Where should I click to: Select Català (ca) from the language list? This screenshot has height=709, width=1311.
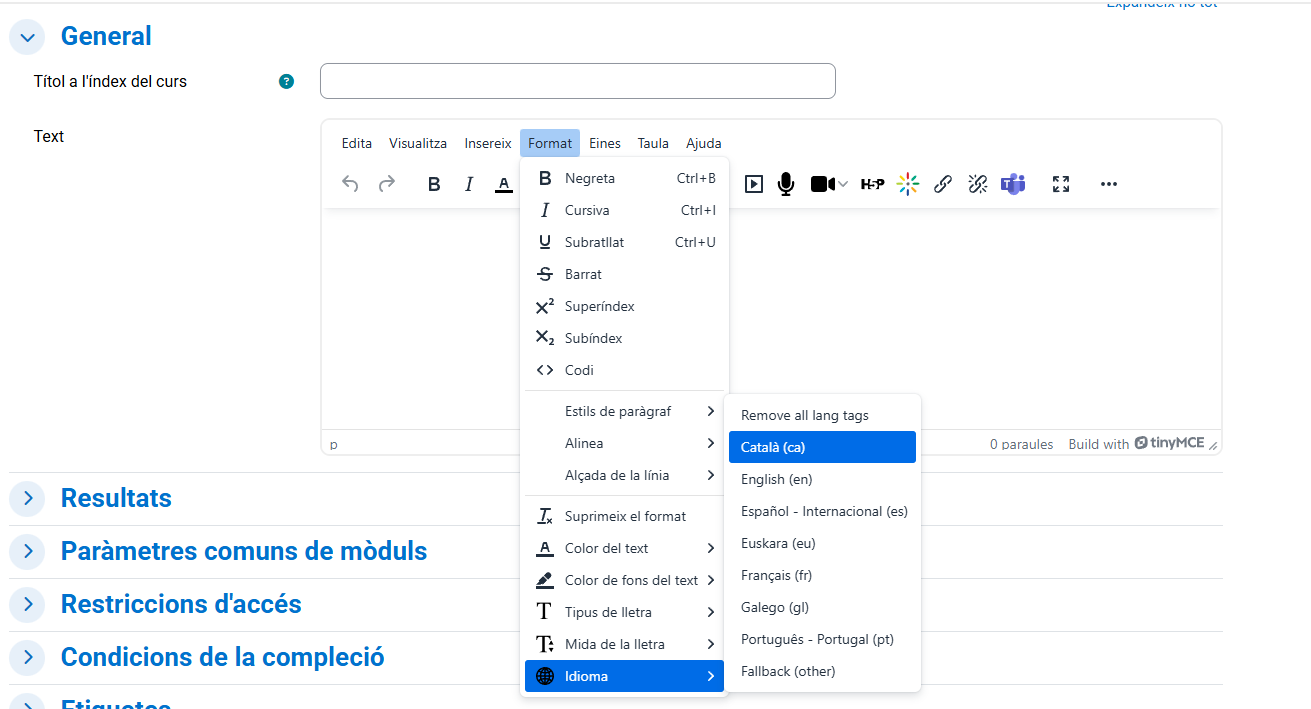(x=822, y=447)
